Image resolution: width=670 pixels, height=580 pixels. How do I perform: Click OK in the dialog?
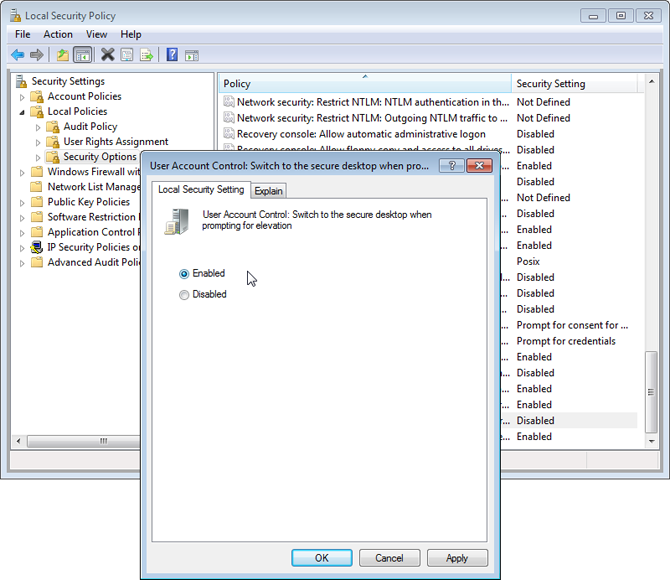click(322, 558)
